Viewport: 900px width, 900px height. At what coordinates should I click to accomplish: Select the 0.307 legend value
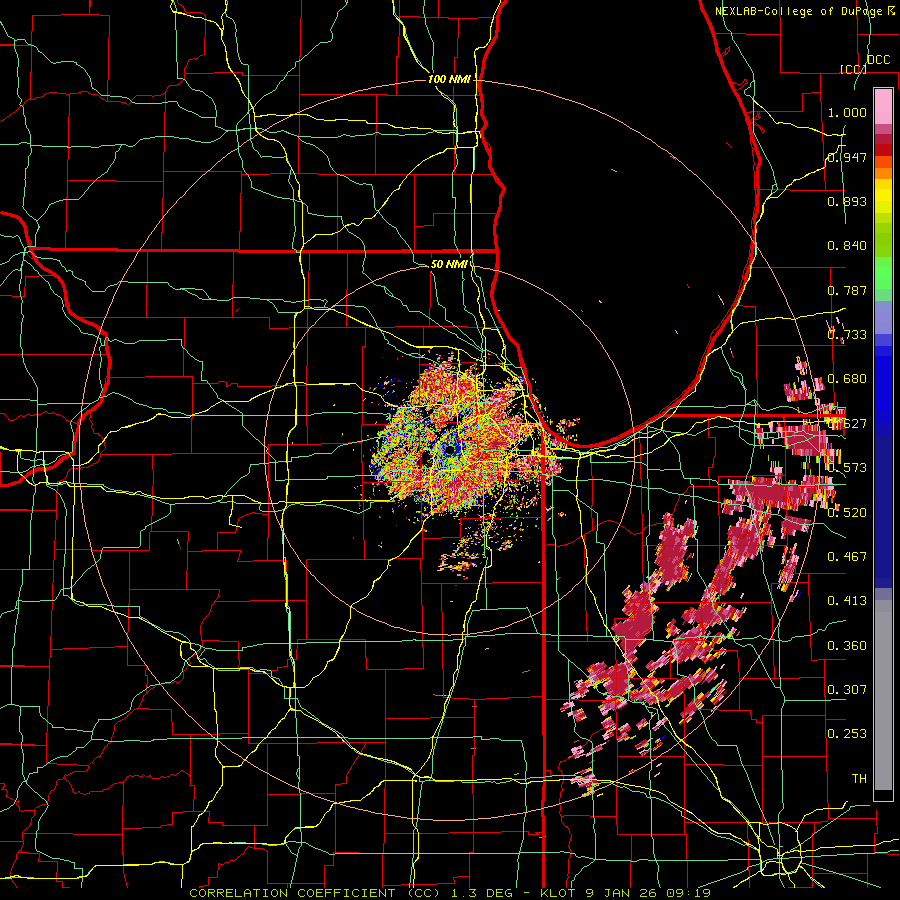click(x=847, y=690)
